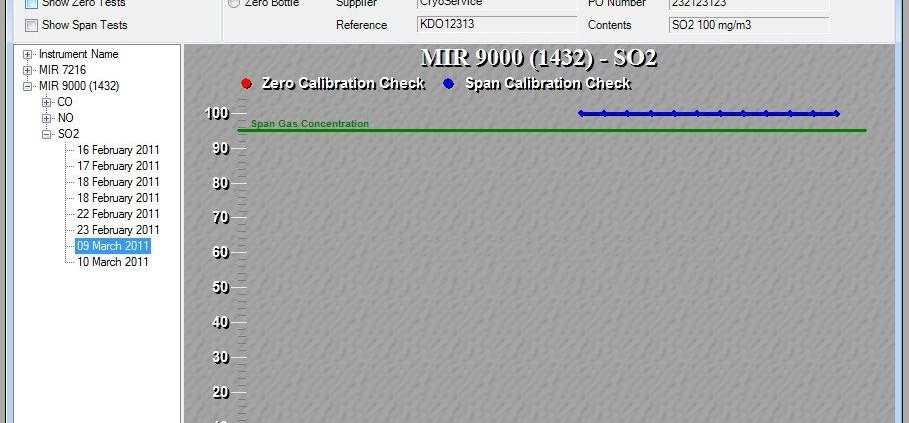The image size is (909, 423).
Task: Click the 20 value on the y-axis
Action: [220, 392]
